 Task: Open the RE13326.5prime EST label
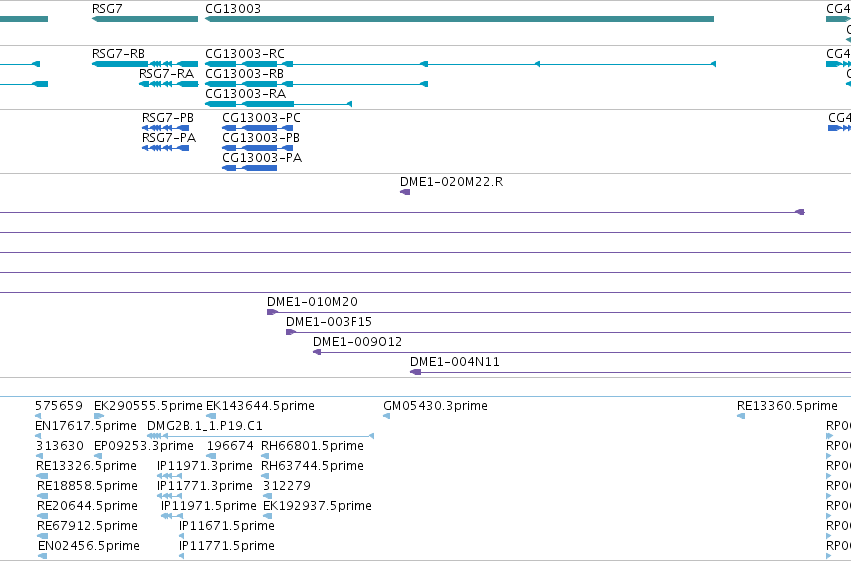click(x=86, y=466)
